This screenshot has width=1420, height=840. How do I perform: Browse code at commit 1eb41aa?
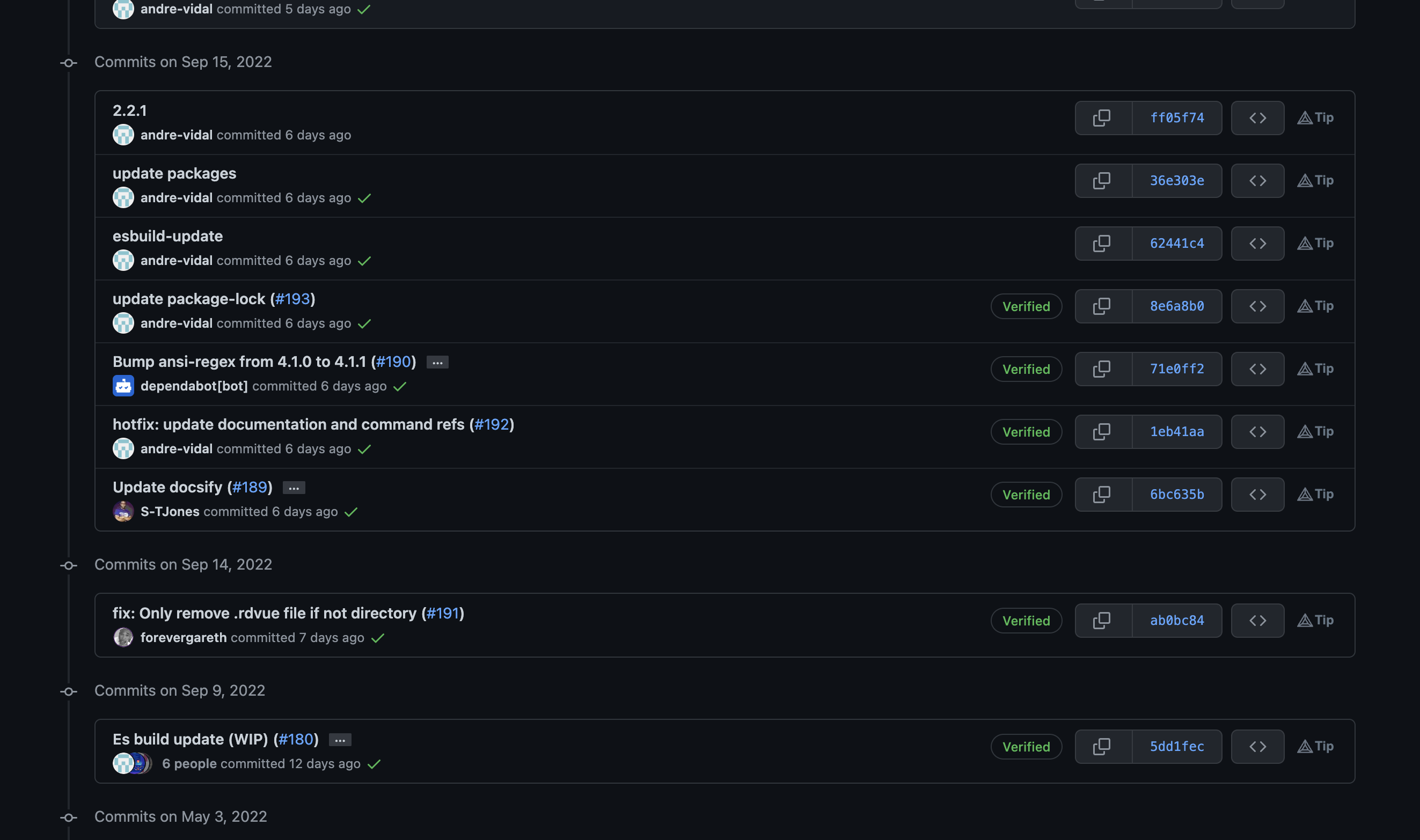(x=1257, y=431)
